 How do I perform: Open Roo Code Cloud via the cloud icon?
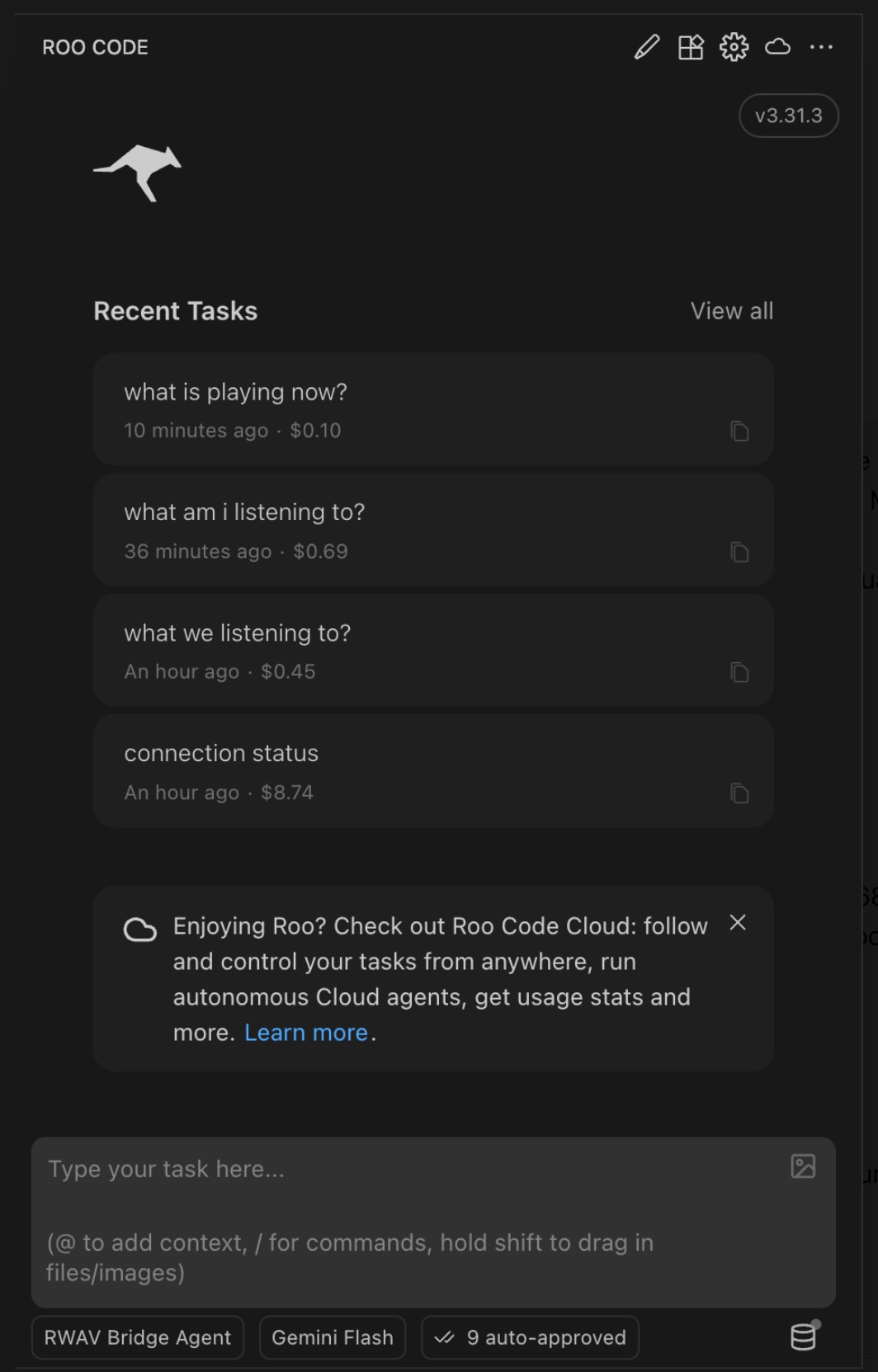(x=777, y=47)
